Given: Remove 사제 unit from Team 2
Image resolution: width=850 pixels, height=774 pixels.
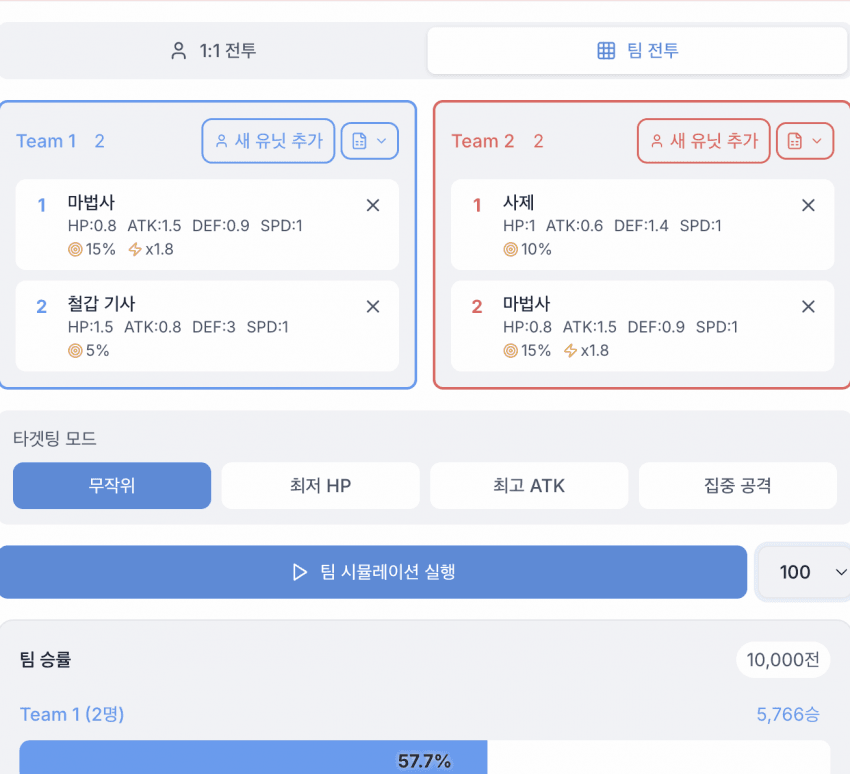Looking at the screenshot, I should coord(808,205).
